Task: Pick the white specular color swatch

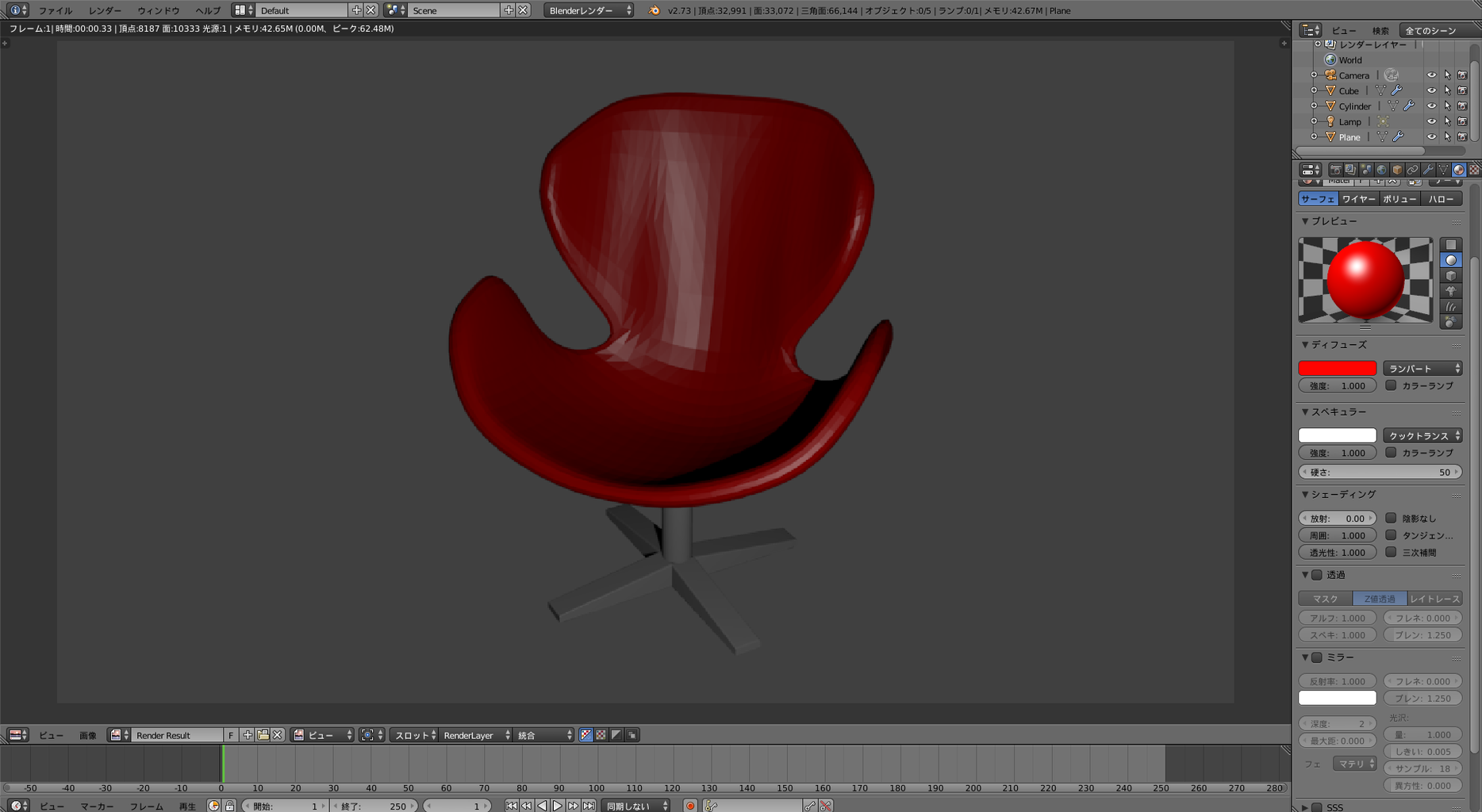Action: [x=1338, y=435]
